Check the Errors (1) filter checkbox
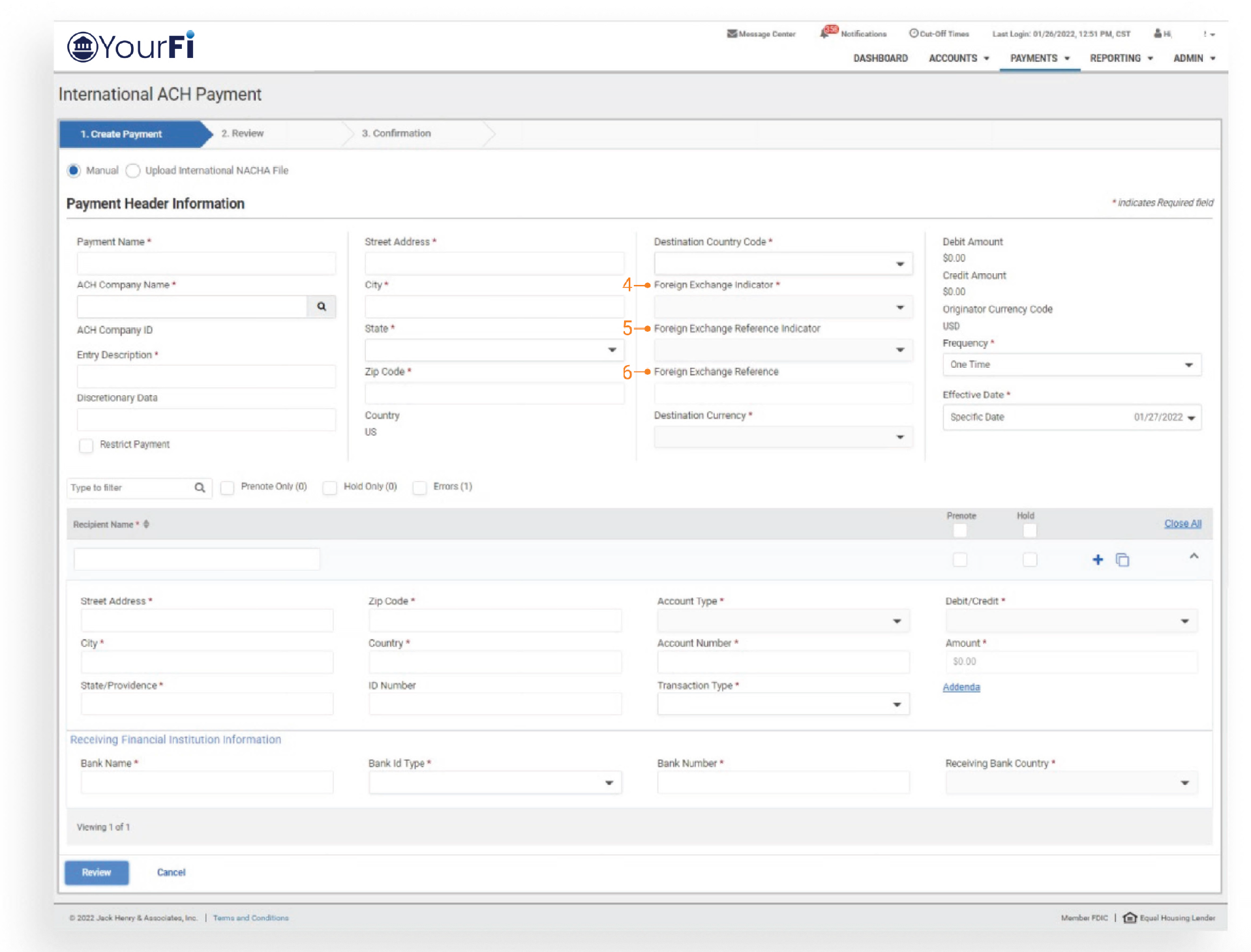Viewport: 1251px width, 952px height. (419, 488)
